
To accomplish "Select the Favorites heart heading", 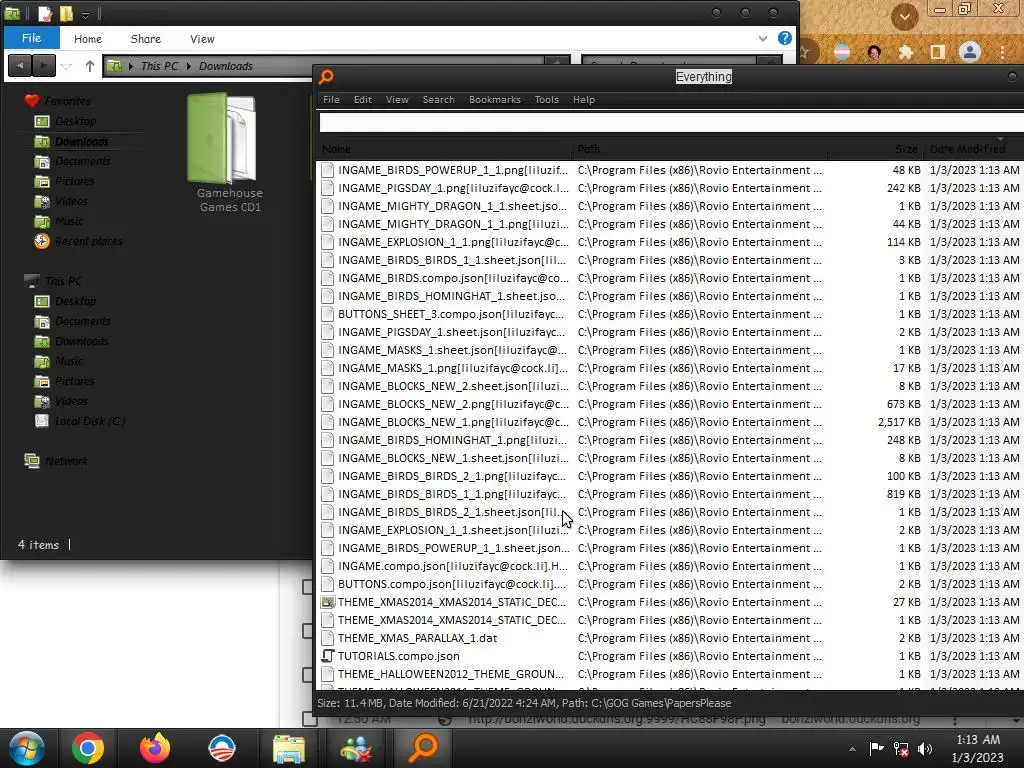I will [x=57, y=101].
